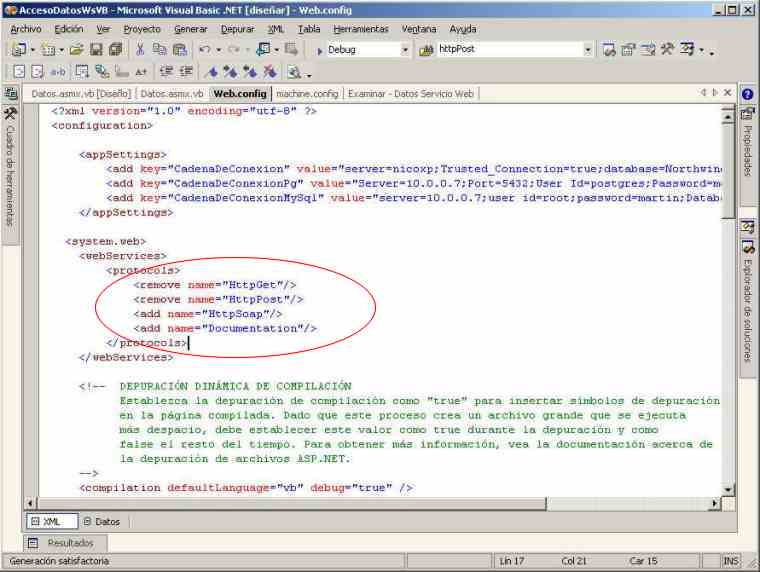This screenshot has width=760, height=572.
Task: Expand the toolbar options arrow after the window icons
Action: point(712,52)
